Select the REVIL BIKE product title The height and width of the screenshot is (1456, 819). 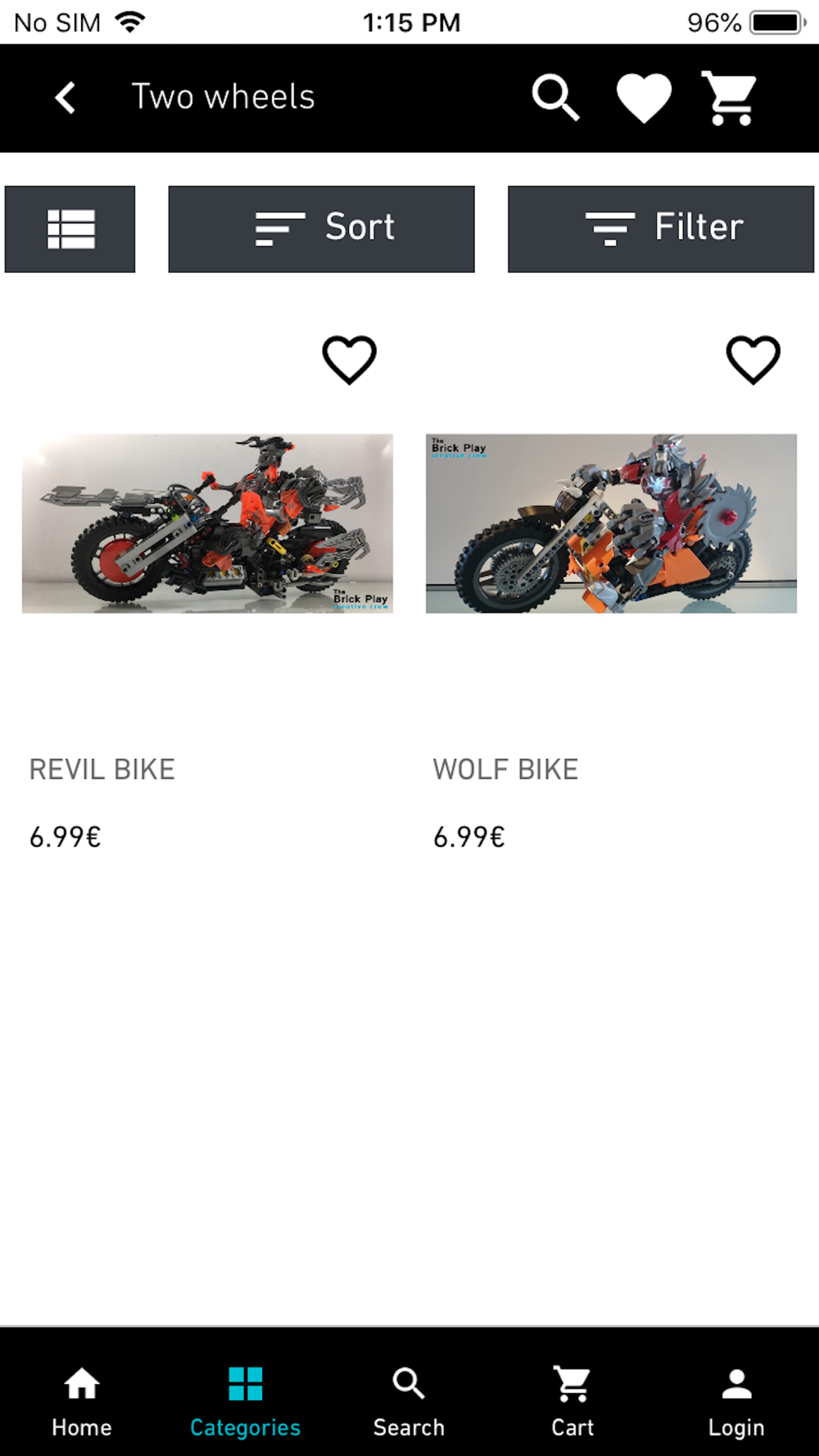coord(102,770)
